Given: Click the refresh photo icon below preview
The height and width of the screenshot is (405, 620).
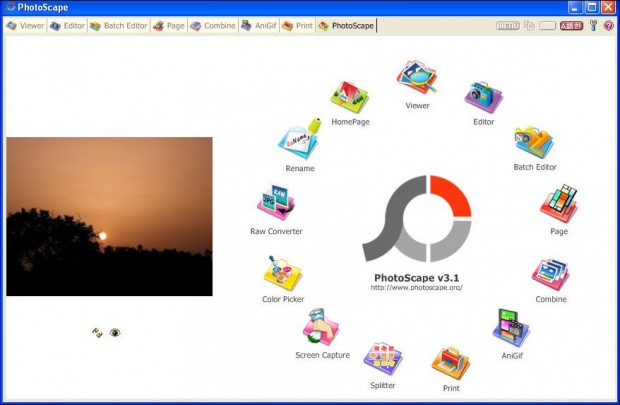Looking at the screenshot, I should (x=97, y=333).
